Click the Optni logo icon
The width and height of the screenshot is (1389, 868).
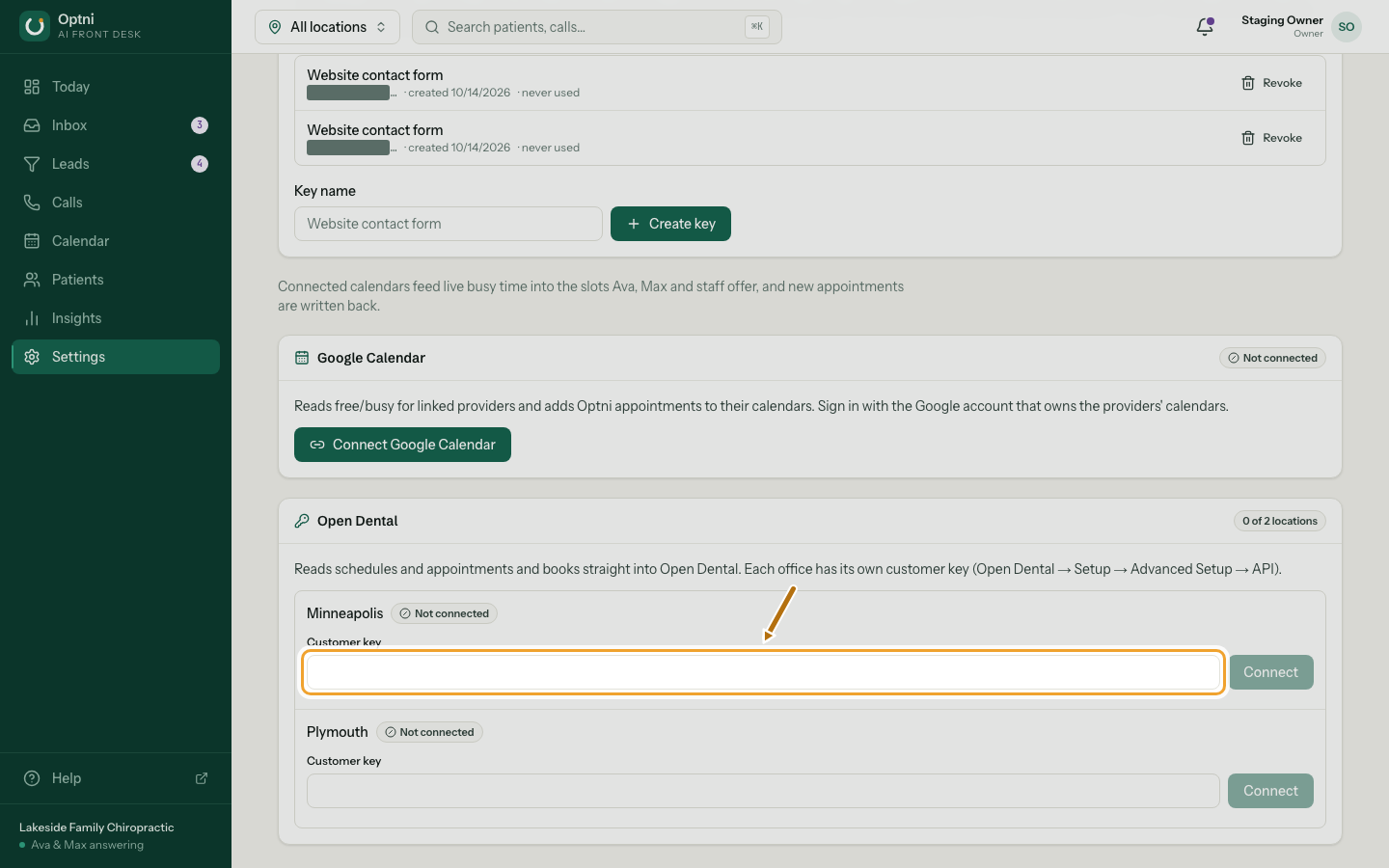[x=35, y=26]
